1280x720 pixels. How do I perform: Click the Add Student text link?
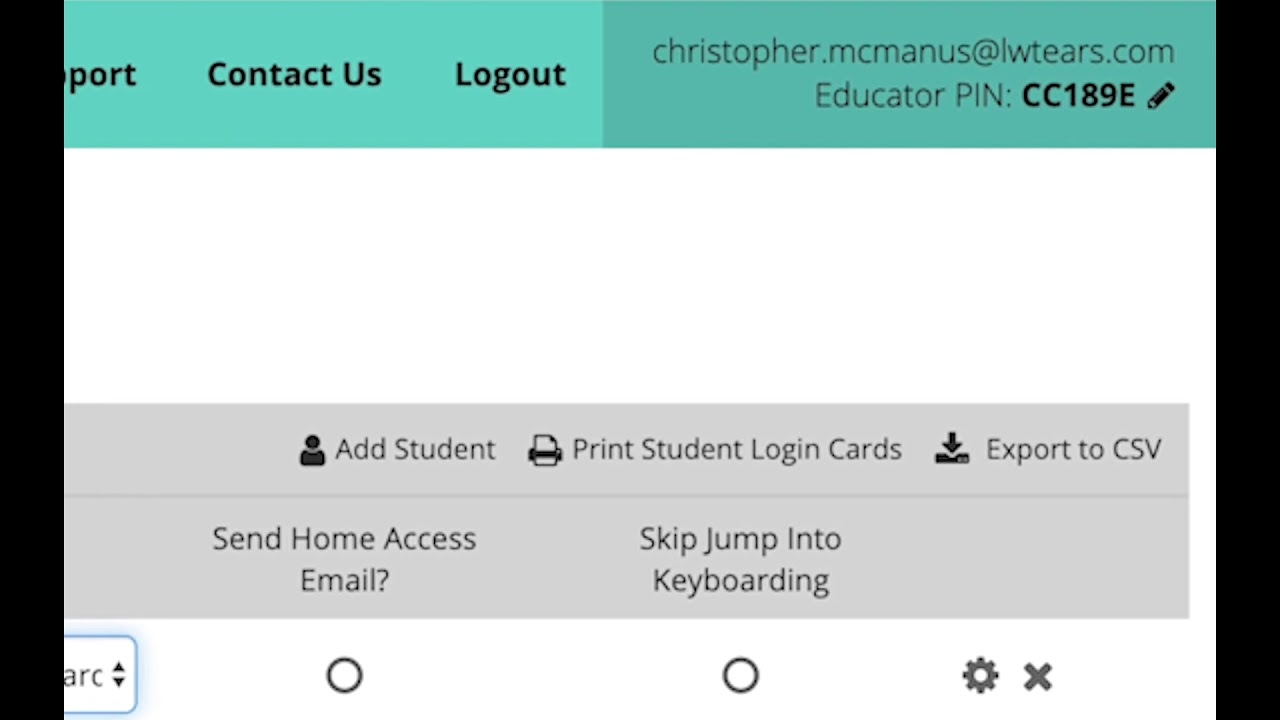(x=415, y=449)
